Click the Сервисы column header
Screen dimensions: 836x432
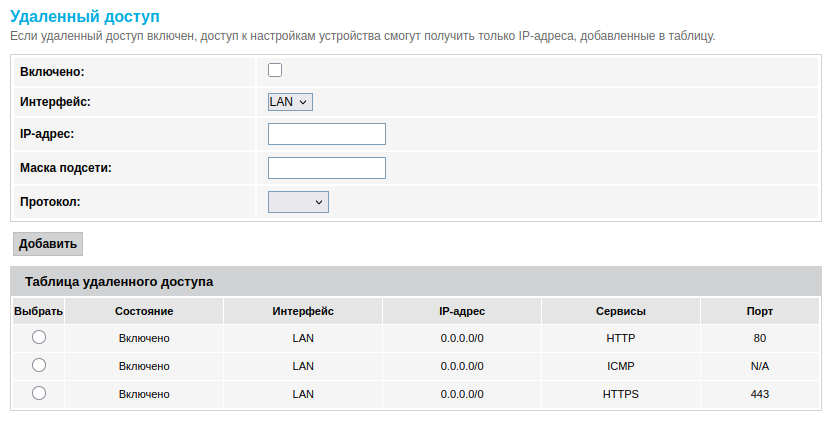pyautogui.click(x=621, y=311)
